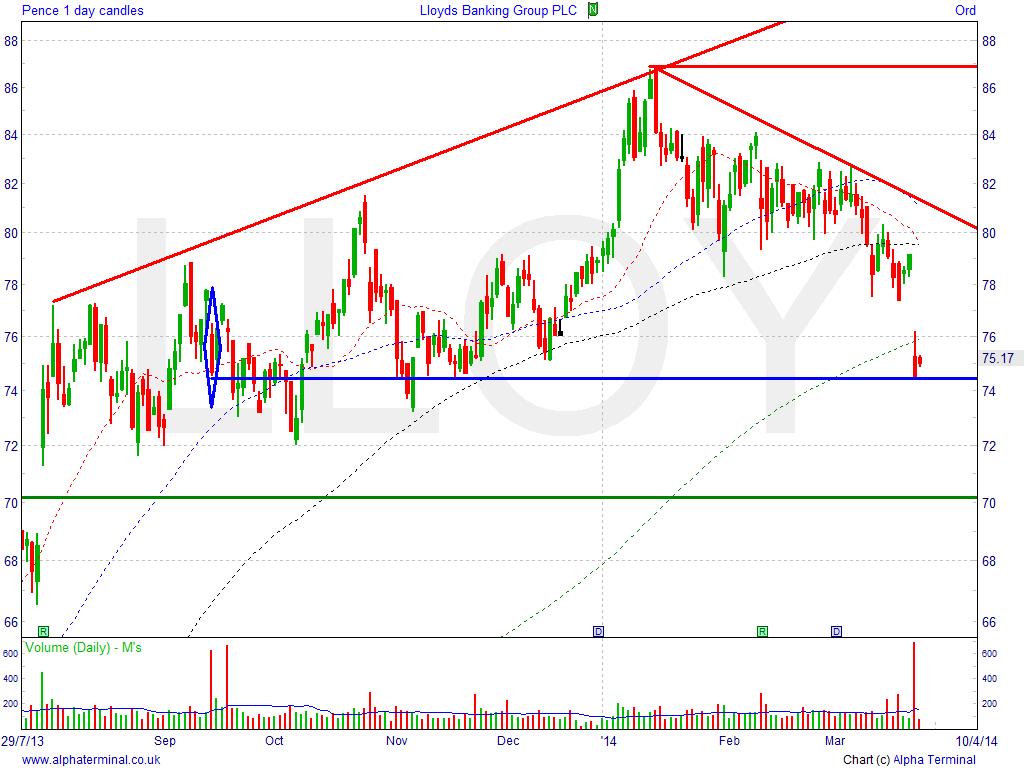The width and height of the screenshot is (1024, 768).
Task: Click the green R marker near July 2013
Action: (43, 631)
